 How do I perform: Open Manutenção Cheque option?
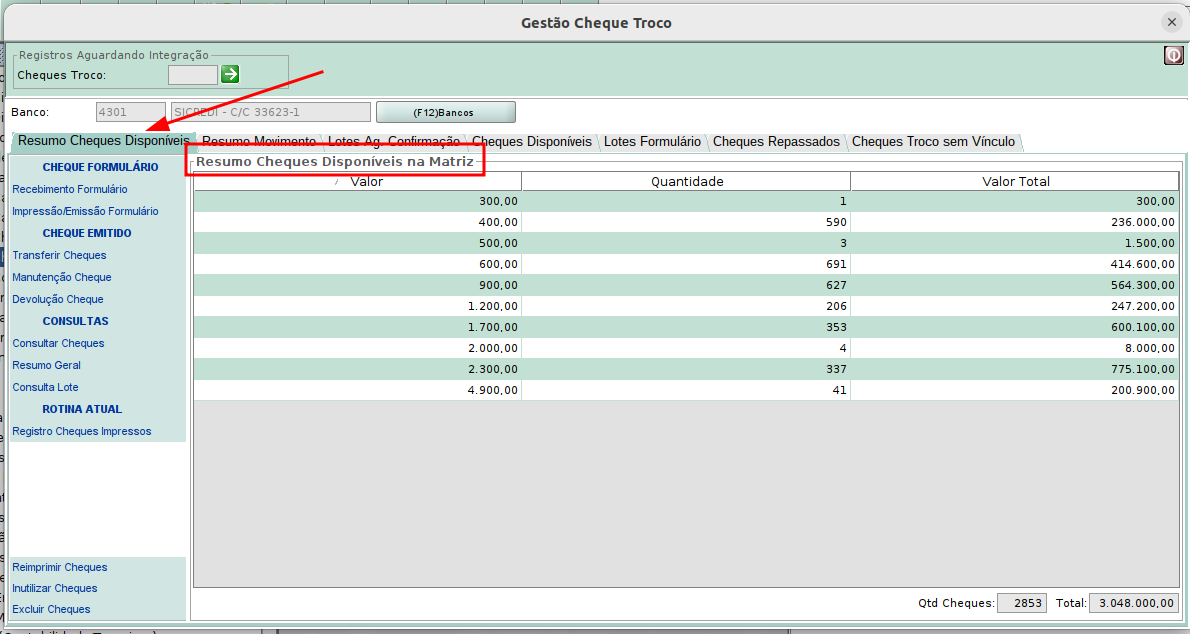click(x=62, y=277)
